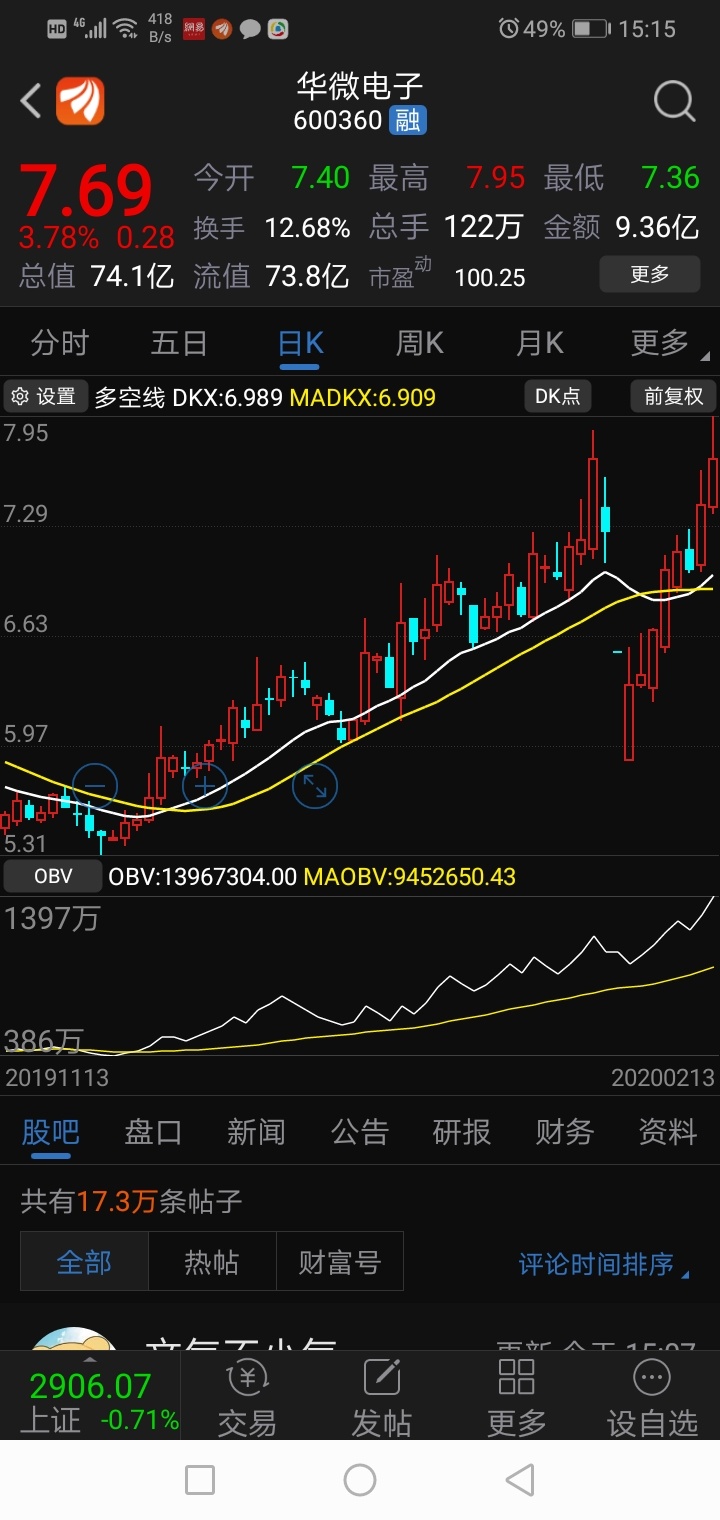Open the 盘口 tab
The image size is (720, 1520).
pyautogui.click(x=153, y=1132)
